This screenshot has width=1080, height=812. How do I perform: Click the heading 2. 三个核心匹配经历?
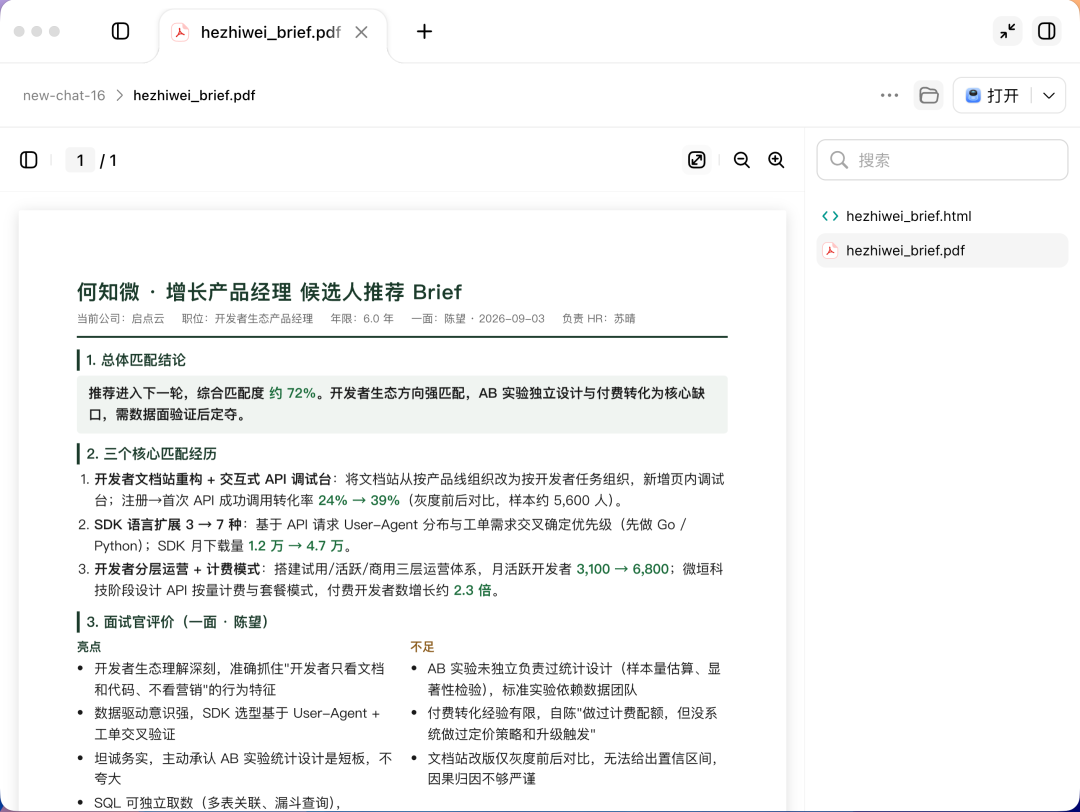tap(152, 453)
